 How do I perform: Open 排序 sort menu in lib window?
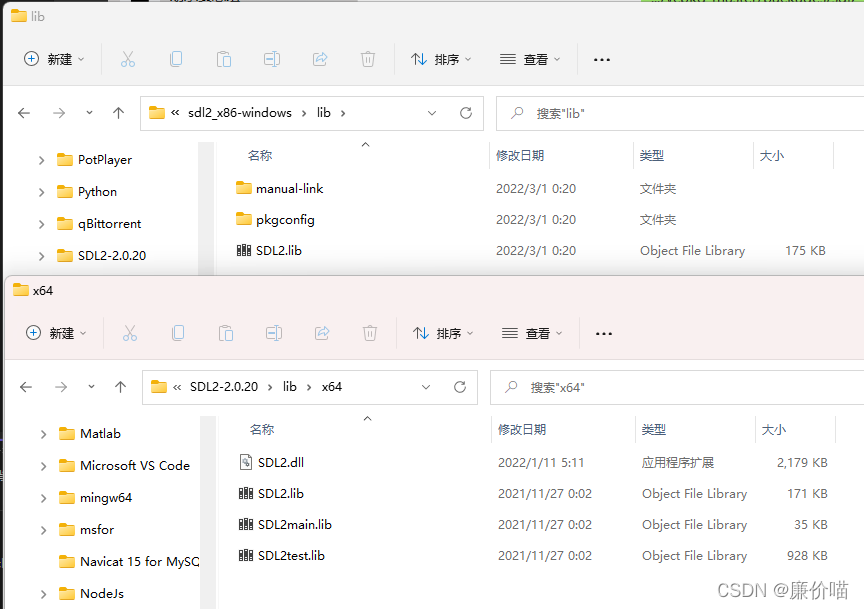tap(441, 59)
